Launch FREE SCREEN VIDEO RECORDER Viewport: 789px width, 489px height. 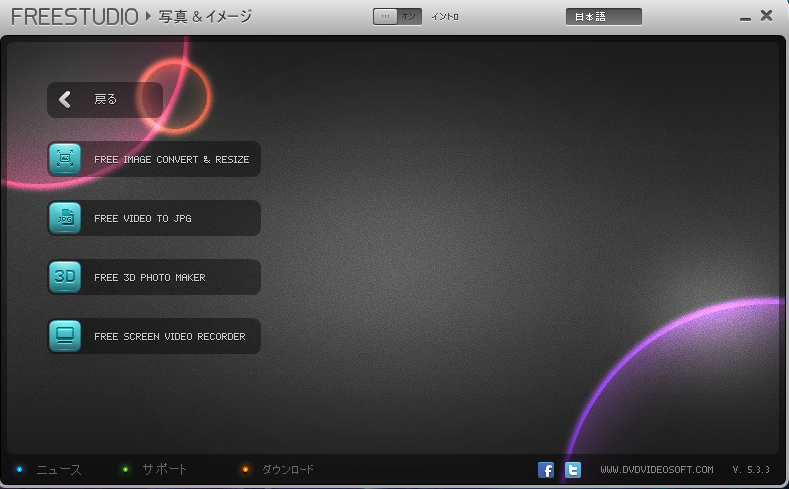click(154, 336)
